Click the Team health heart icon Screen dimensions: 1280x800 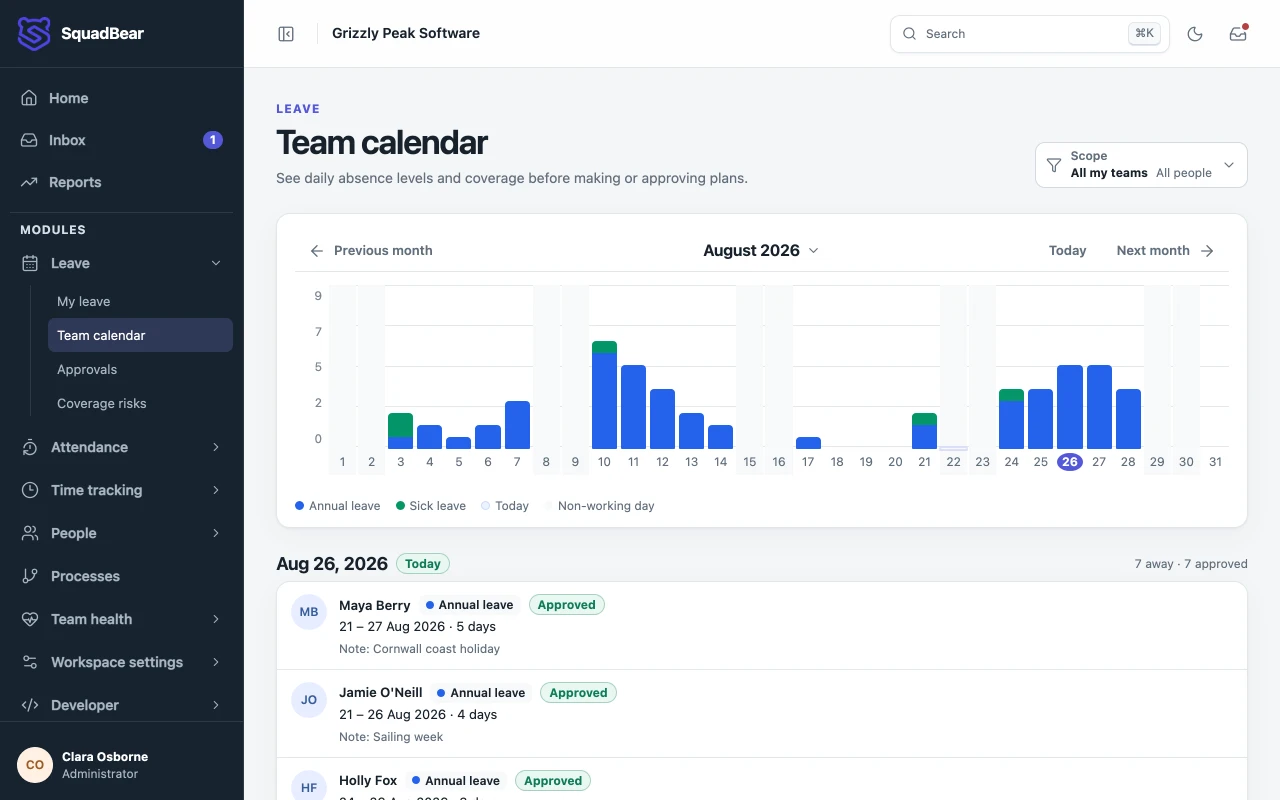[x=30, y=619]
